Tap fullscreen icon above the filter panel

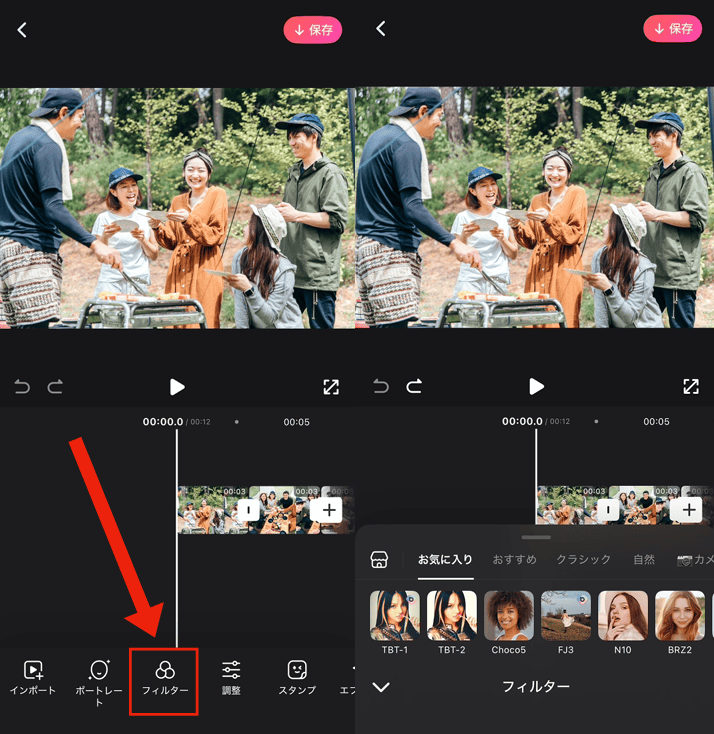[x=690, y=387]
